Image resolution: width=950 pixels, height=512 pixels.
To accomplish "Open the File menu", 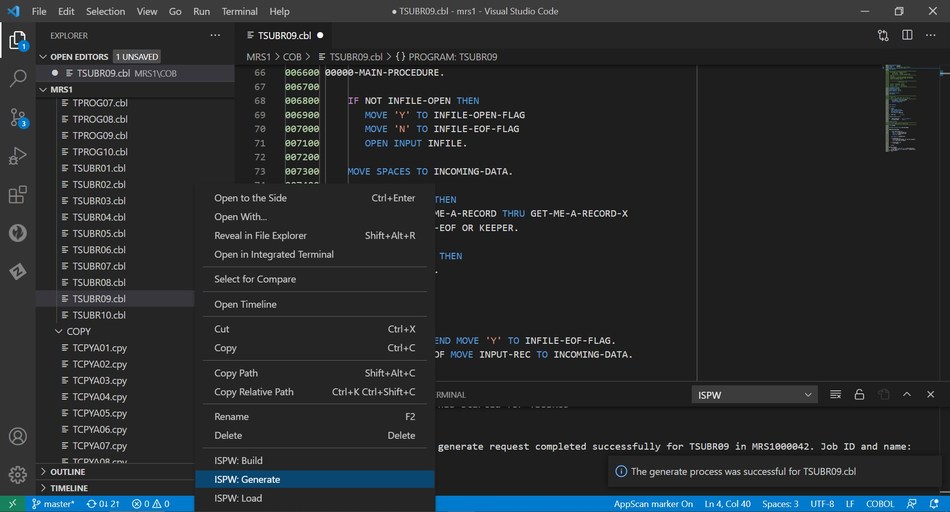I will point(39,11).
